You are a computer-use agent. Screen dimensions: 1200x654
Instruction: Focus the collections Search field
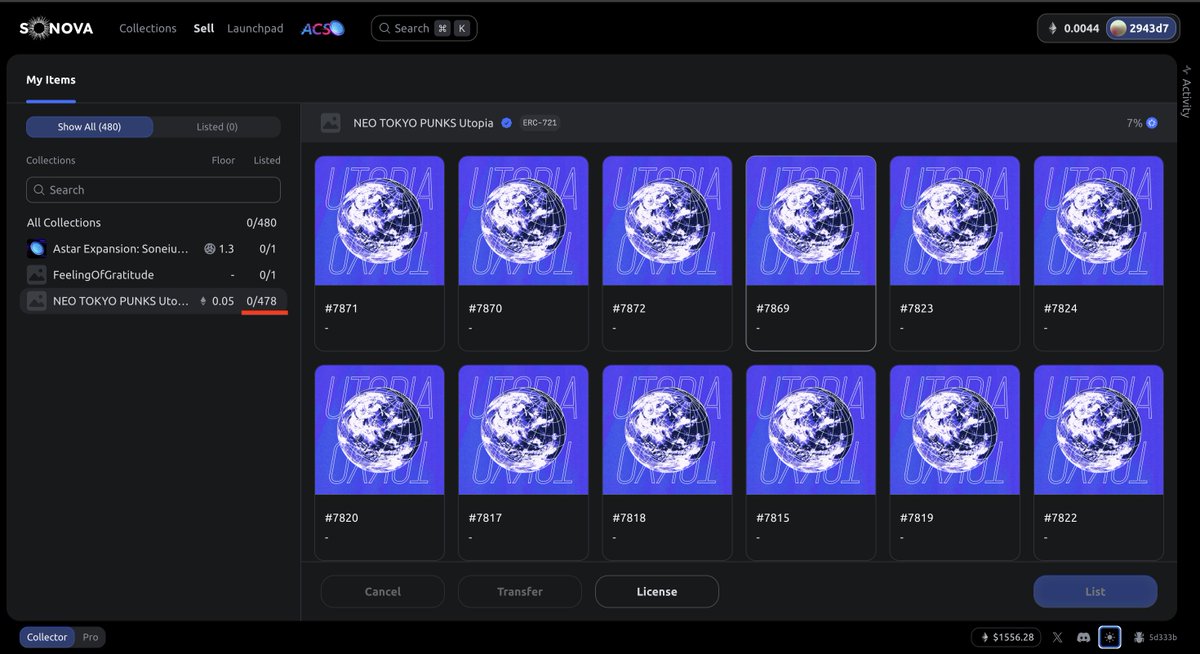click(x=153, y=190)
